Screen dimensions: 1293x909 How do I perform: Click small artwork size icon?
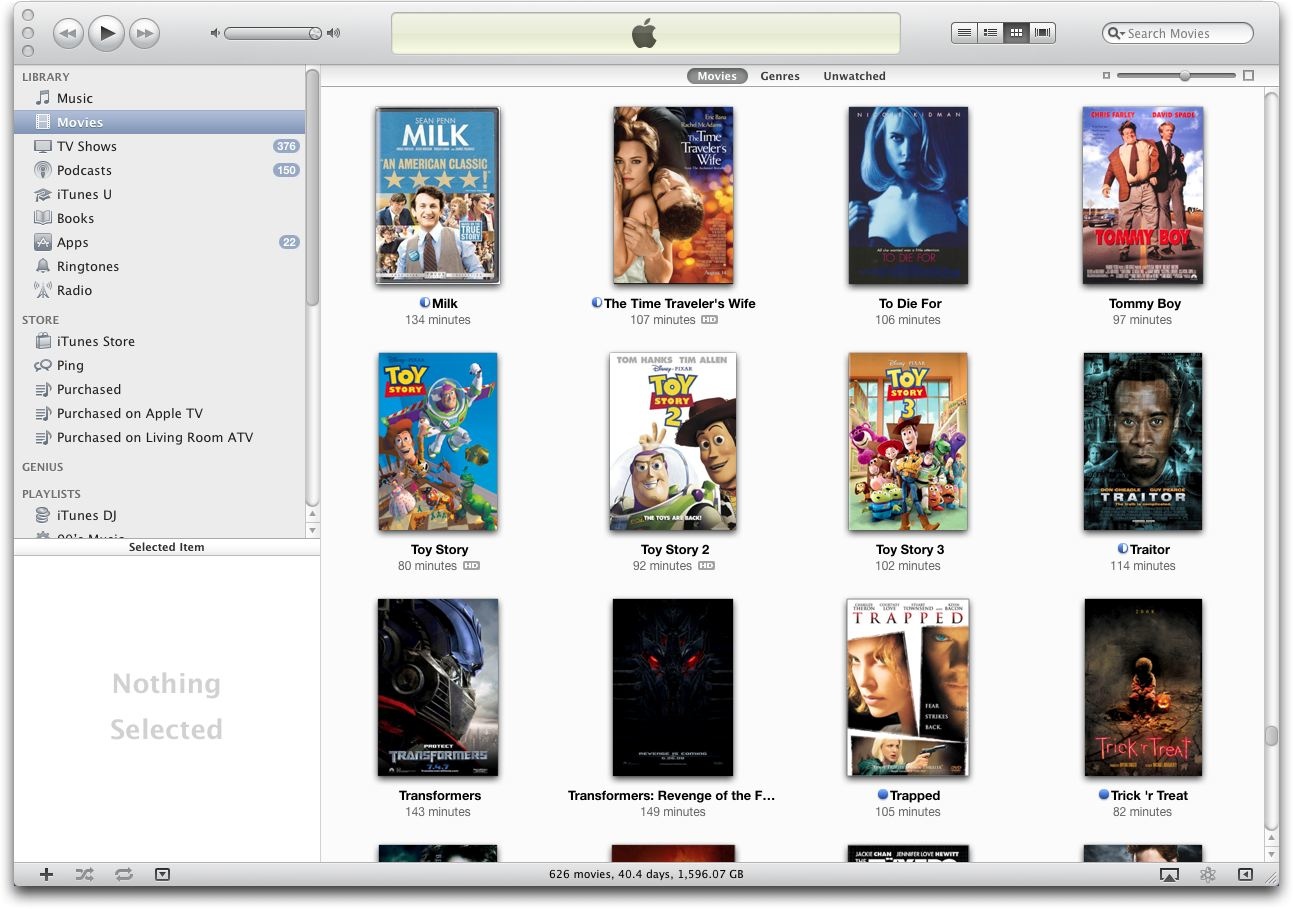point(1106,76)
